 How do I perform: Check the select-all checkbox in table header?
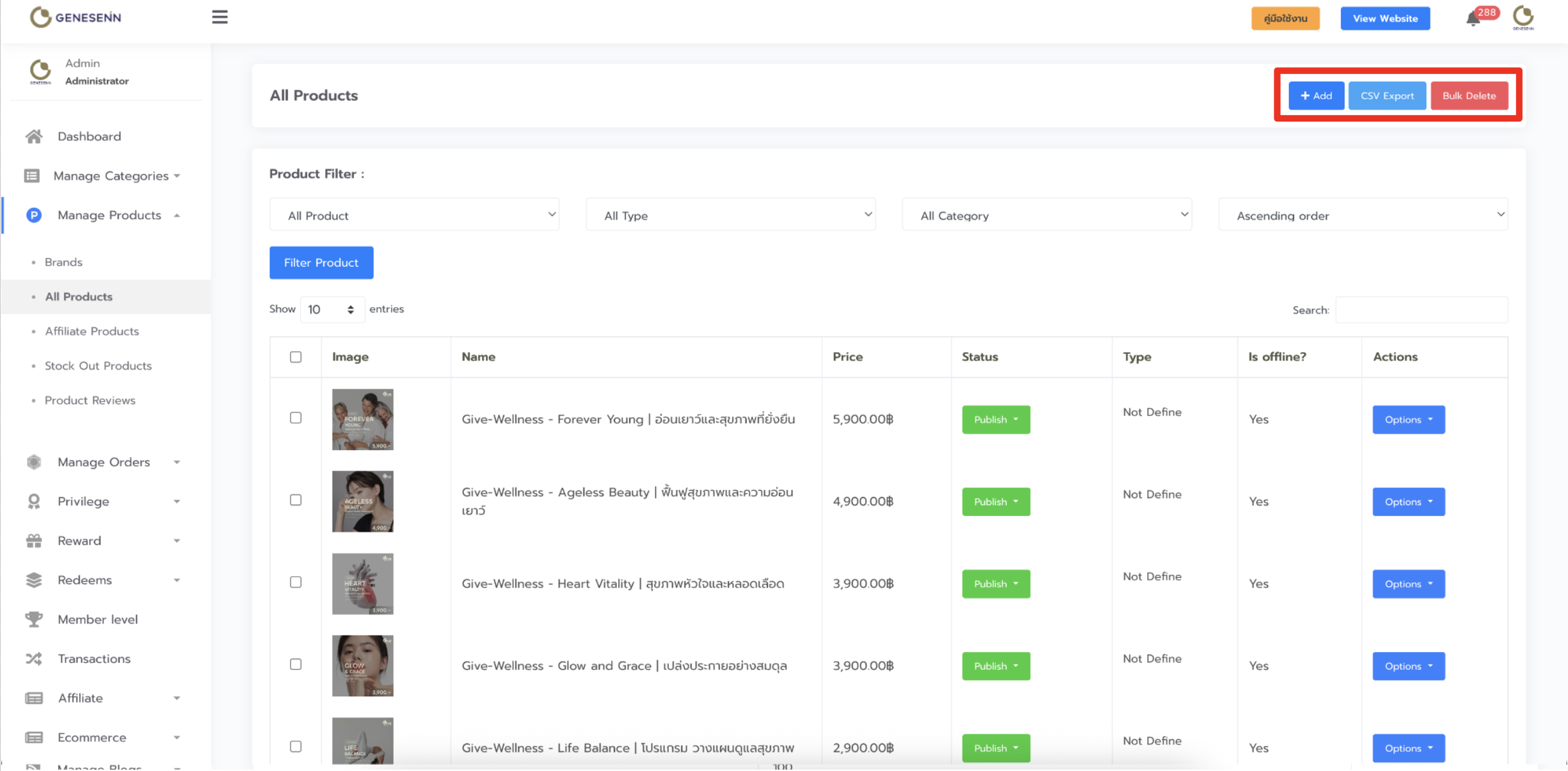[x=296, y=357]
